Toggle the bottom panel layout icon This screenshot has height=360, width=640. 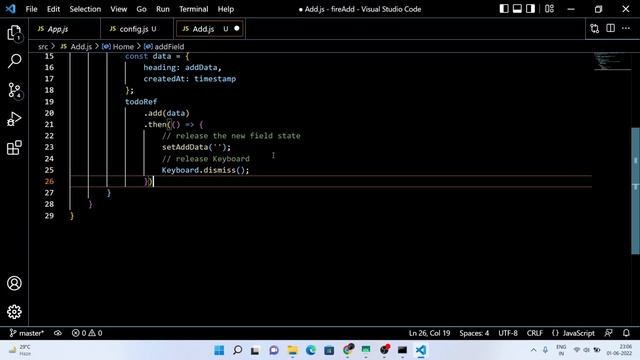point(517,9)
